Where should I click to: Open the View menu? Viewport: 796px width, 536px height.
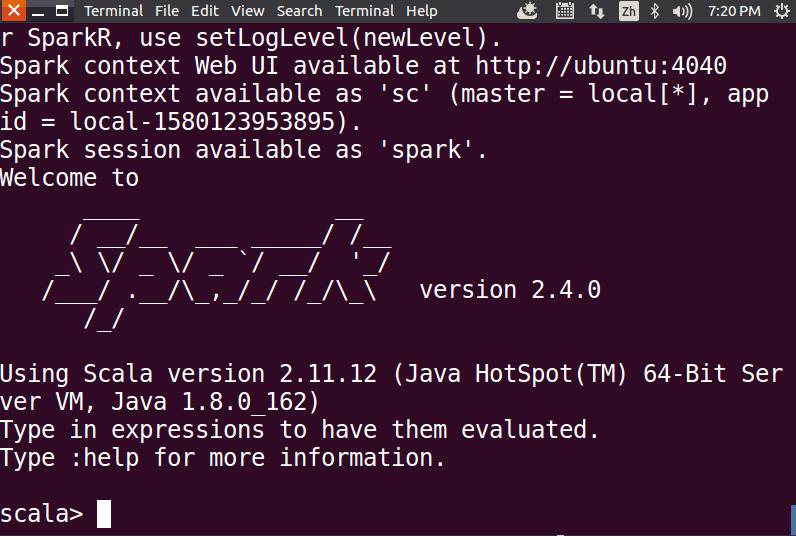coord(248,11)
